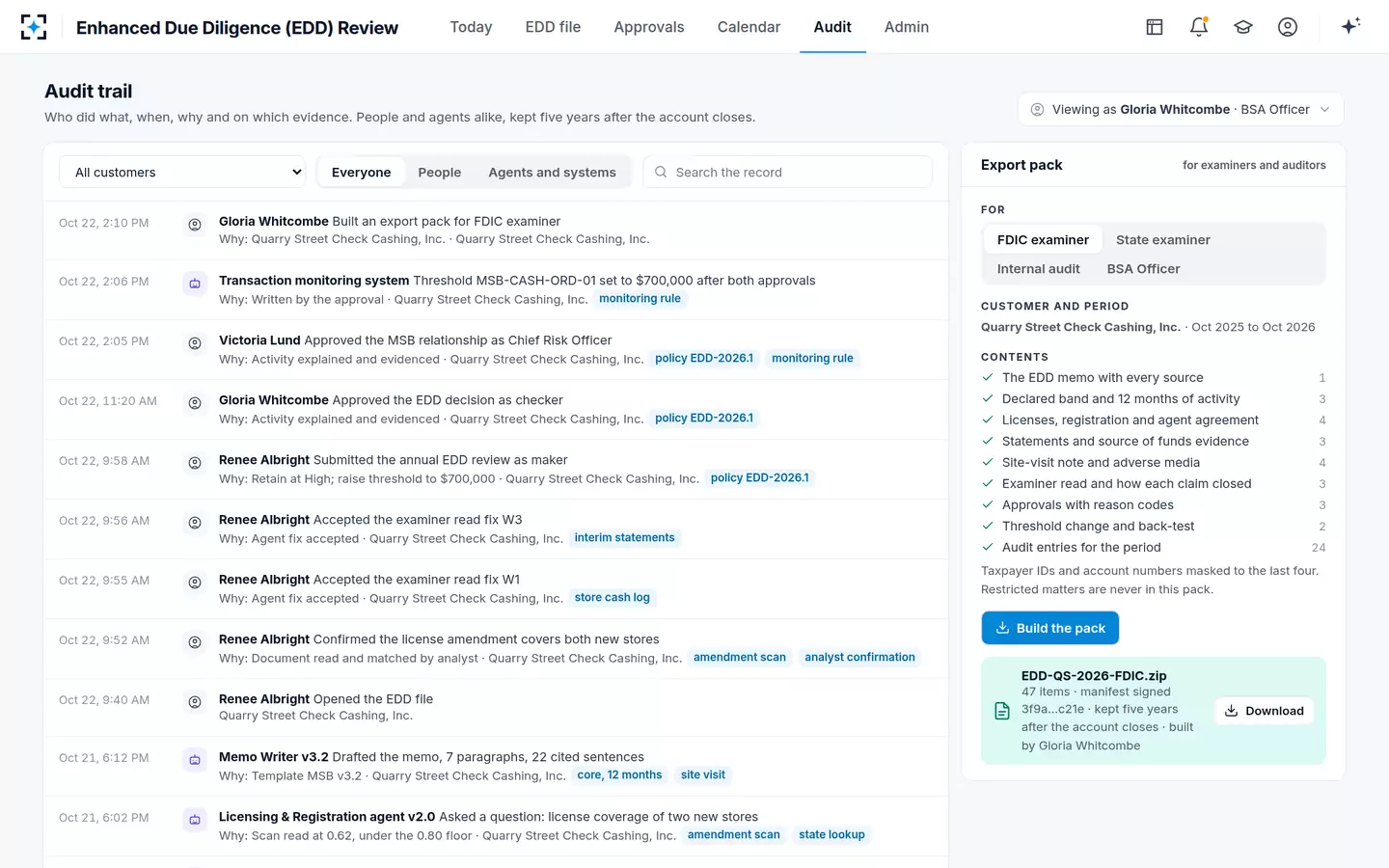
Task: Click the graduation cap training icon
Action: pos(1243,27)
